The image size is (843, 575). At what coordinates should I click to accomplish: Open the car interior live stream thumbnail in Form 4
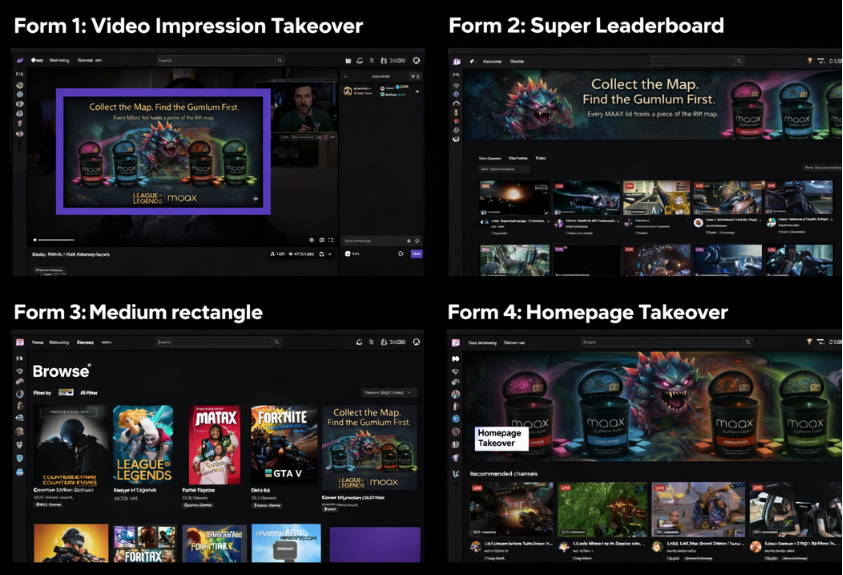pos(796,509)
